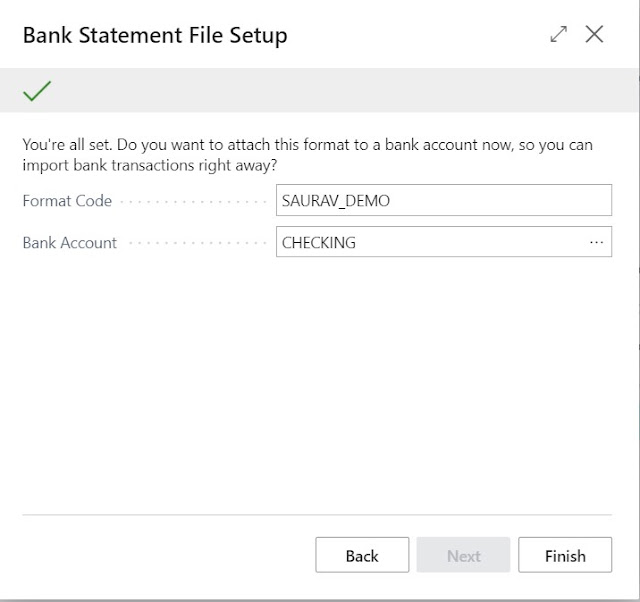Click the green checkmark success icon
Screen dimensions: 640x602
point(37,91)
